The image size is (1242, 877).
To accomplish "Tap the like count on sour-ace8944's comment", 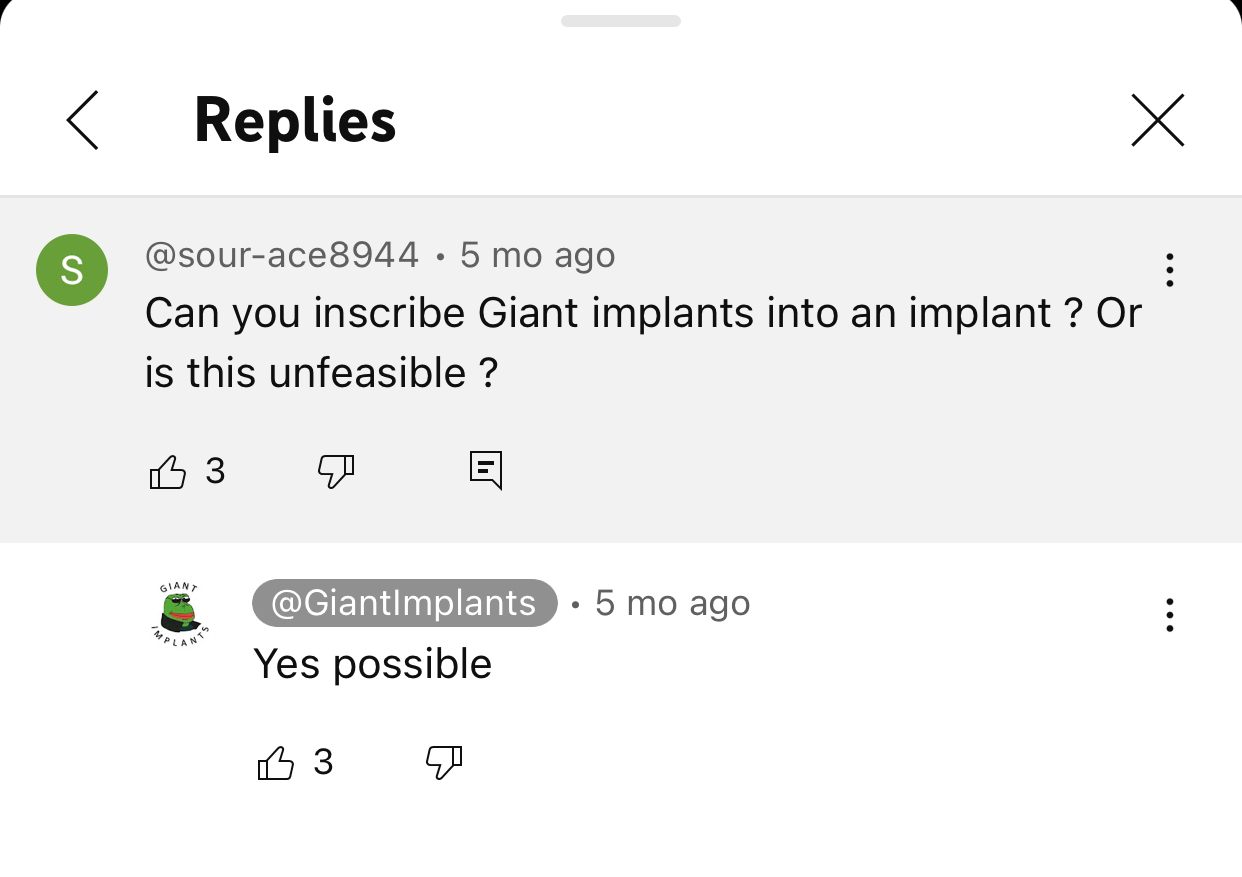I will [215, 471].
